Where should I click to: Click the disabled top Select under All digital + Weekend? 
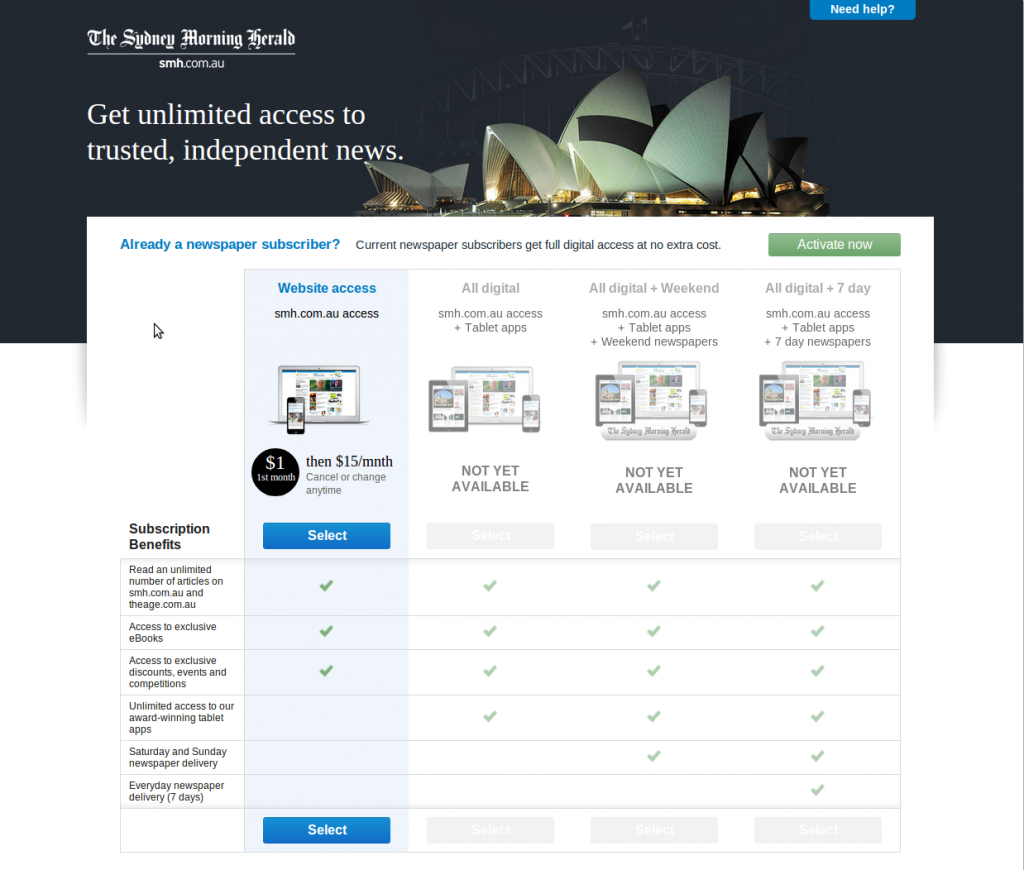(x=654, y=536)
